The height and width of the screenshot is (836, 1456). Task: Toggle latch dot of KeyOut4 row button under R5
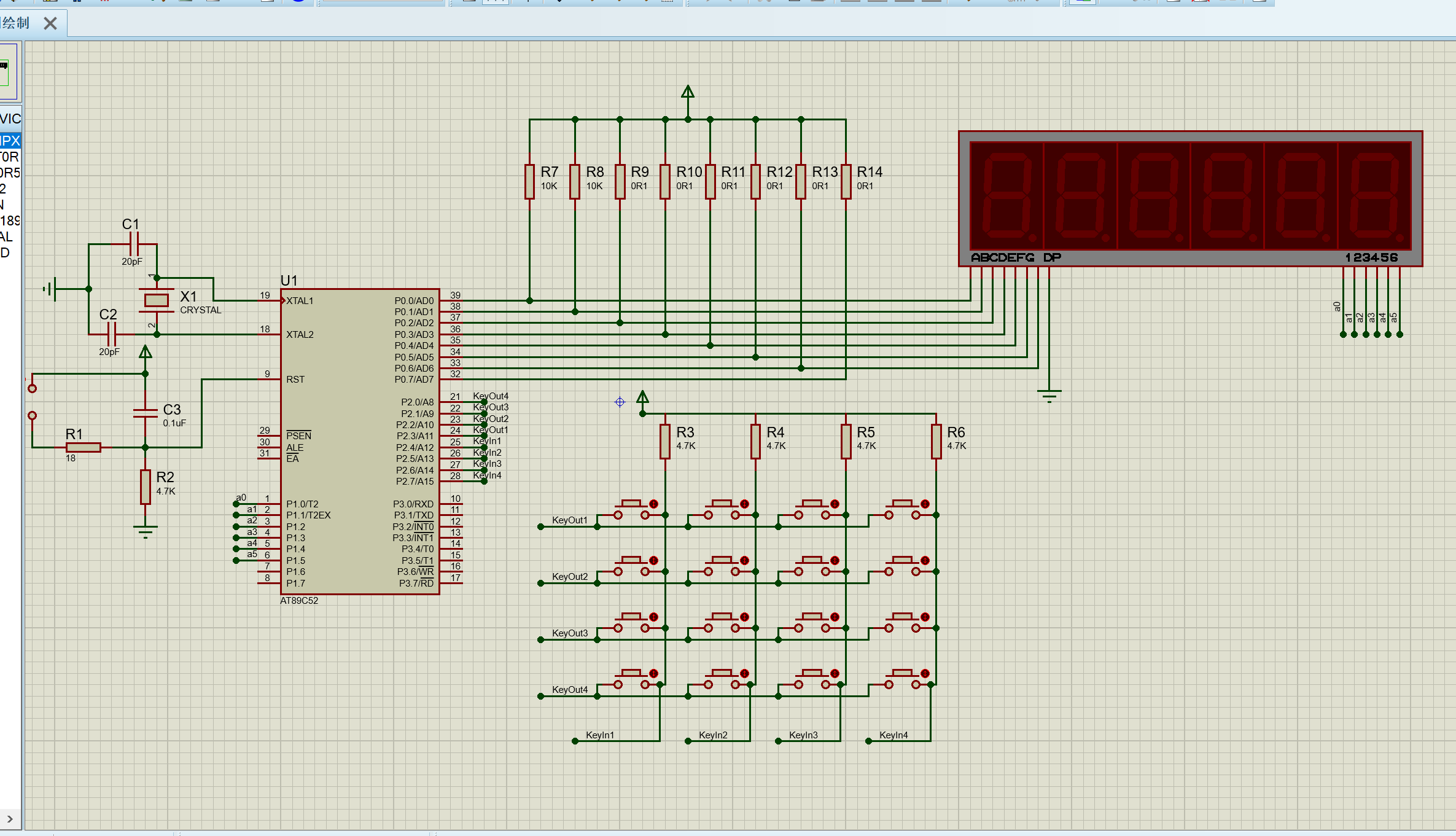click(x=835, y=673)
